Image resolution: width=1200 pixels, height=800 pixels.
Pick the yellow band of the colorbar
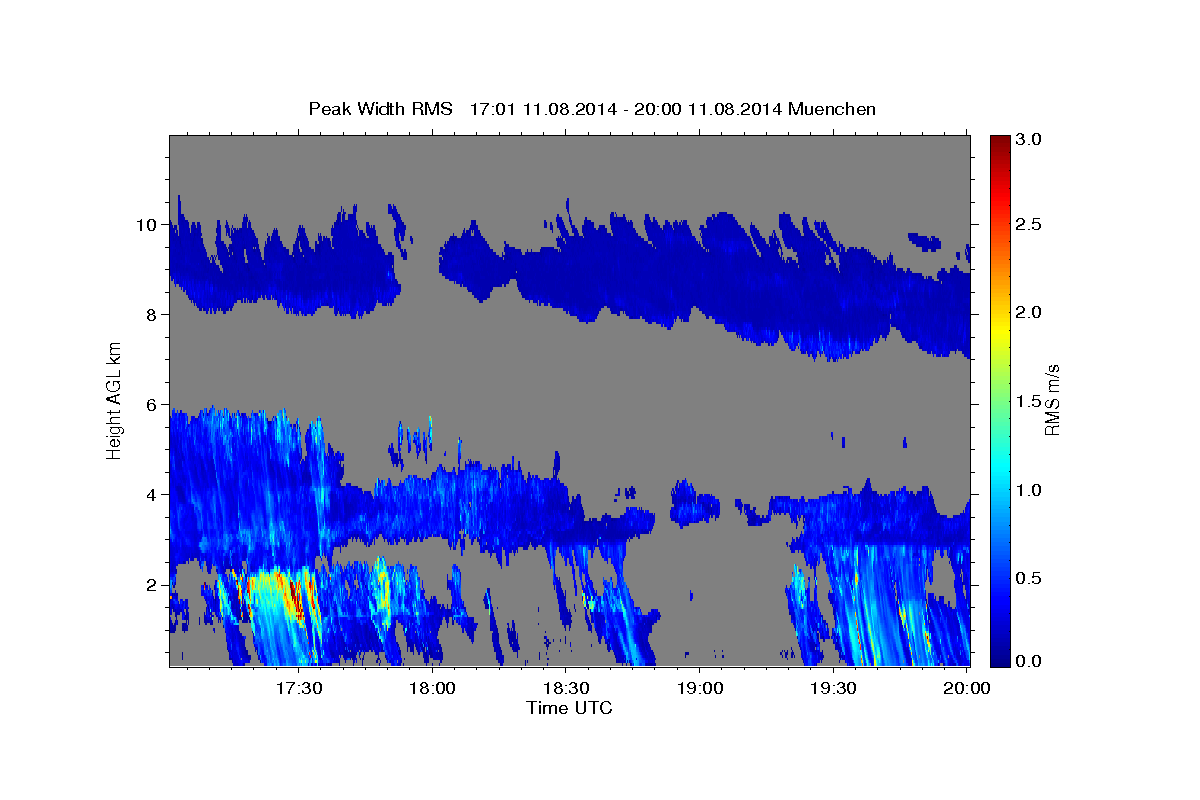tap(999, 330)
